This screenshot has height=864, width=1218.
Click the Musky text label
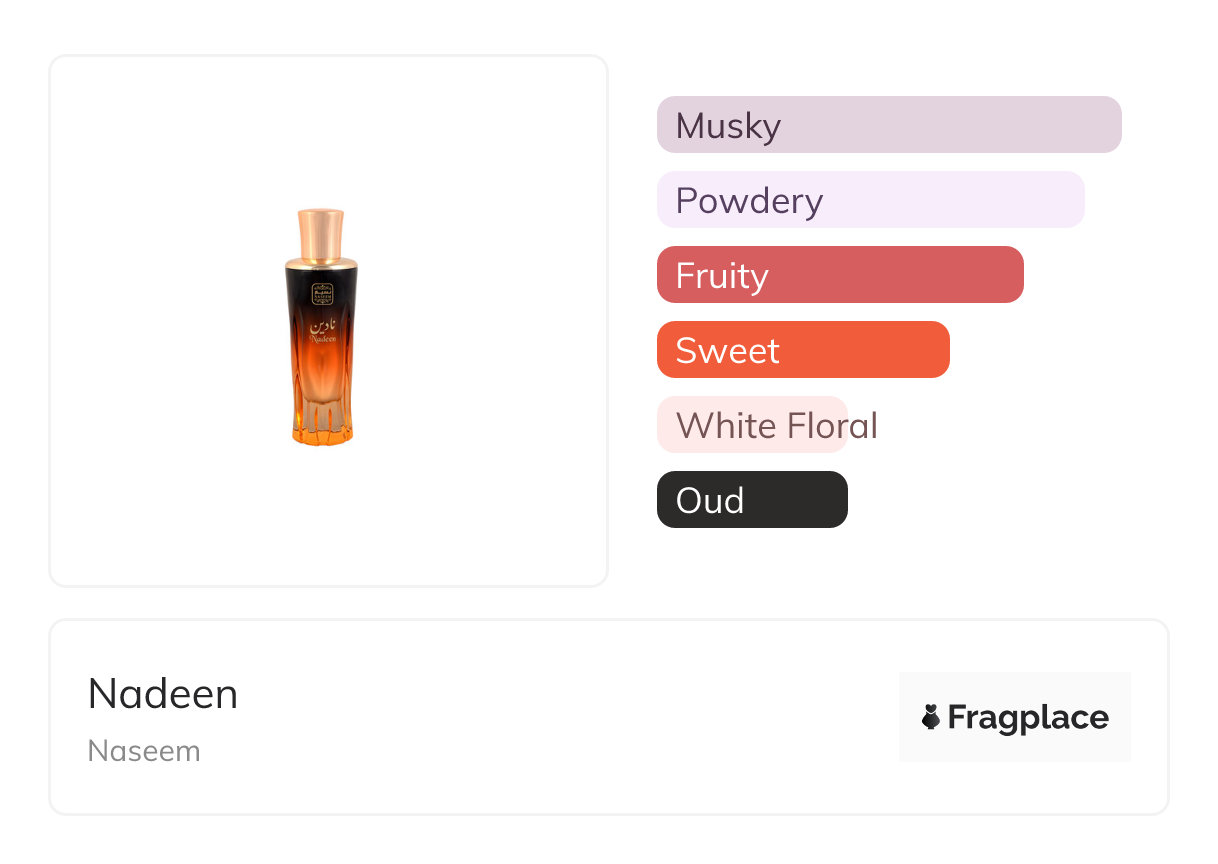tap(728, 126)
